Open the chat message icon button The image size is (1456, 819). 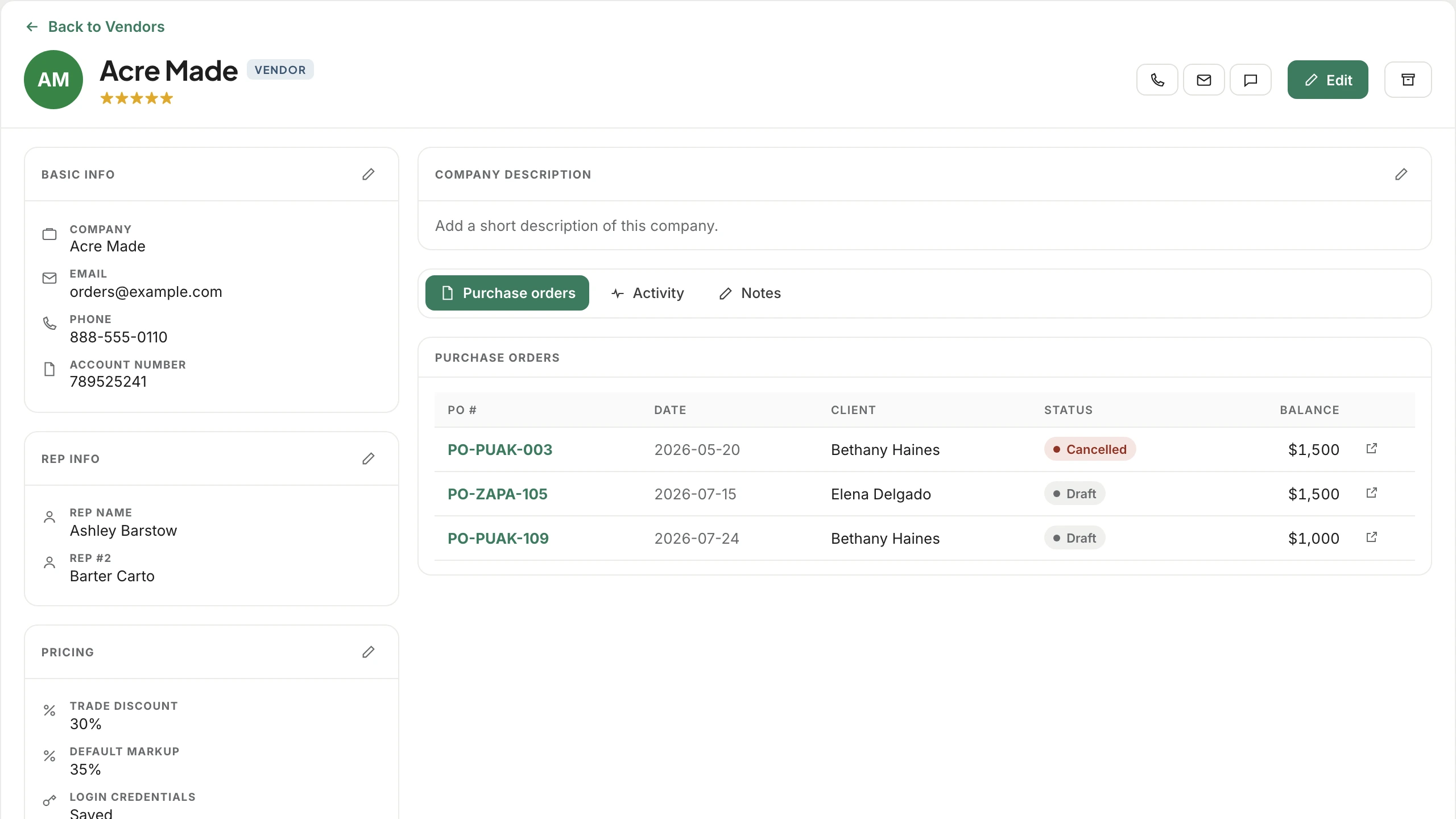tap(1250, 80)
